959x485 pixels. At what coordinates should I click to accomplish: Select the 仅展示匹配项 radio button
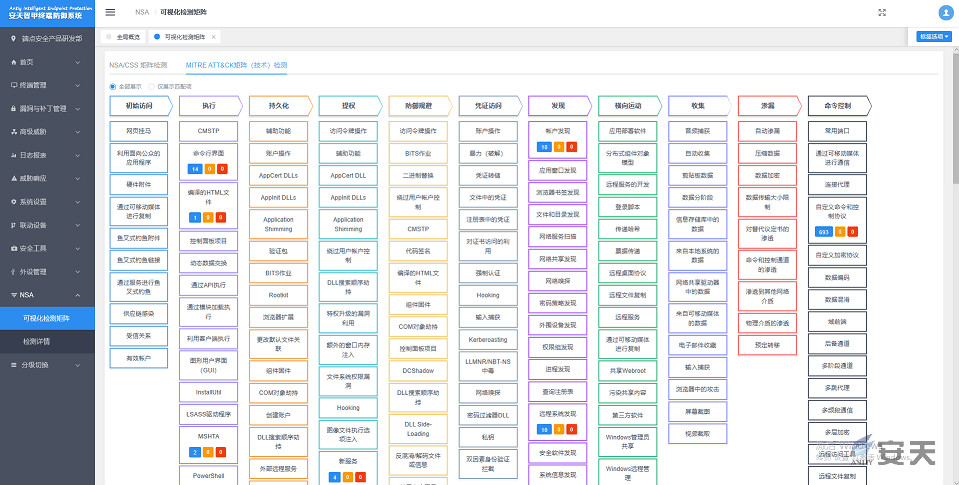(152, 86)
